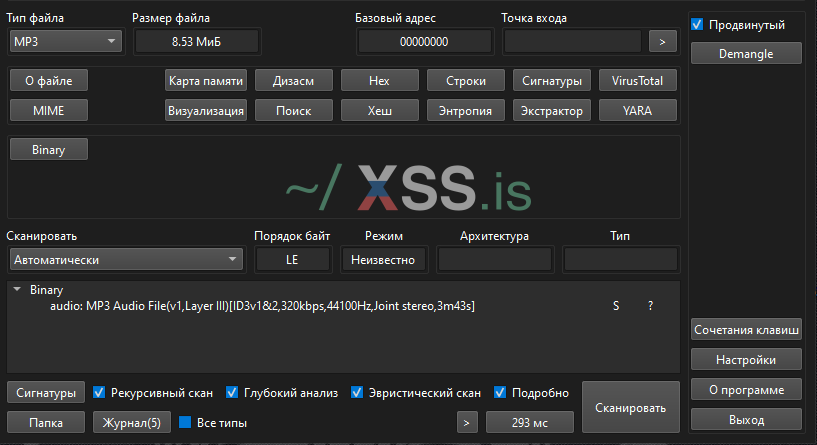
Task: Click the Выход exit button
Action: [x=746, y=420]
